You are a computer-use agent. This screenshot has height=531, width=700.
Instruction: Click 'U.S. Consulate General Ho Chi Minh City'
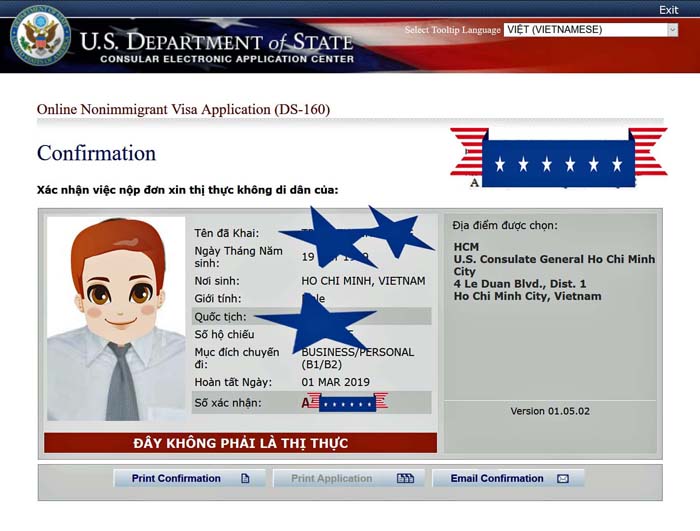pyautogui.click(x=554, y=265)
